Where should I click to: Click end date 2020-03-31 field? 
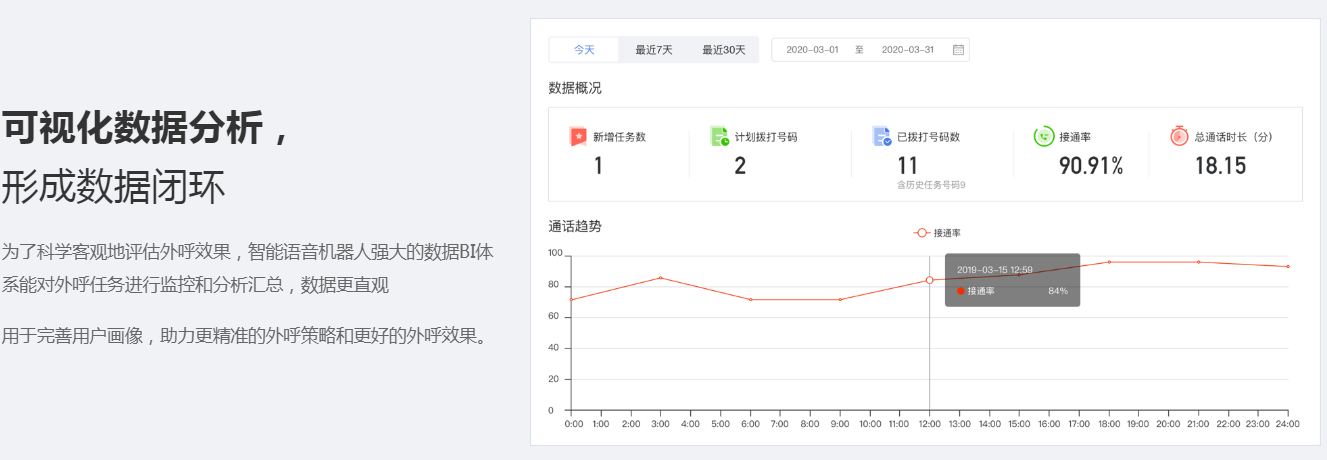point(907,50)
